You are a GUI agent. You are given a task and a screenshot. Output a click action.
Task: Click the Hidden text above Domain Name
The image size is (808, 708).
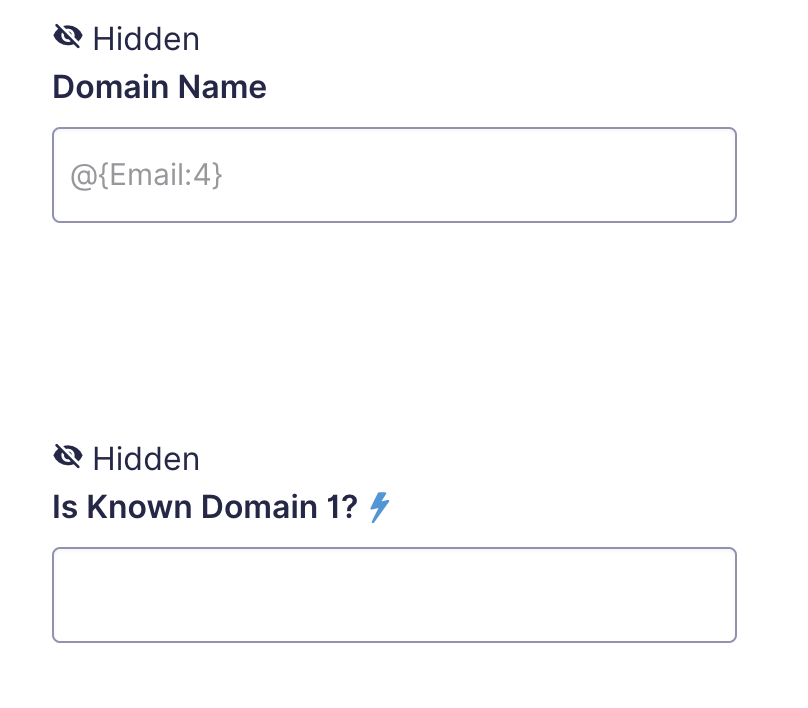146,39
